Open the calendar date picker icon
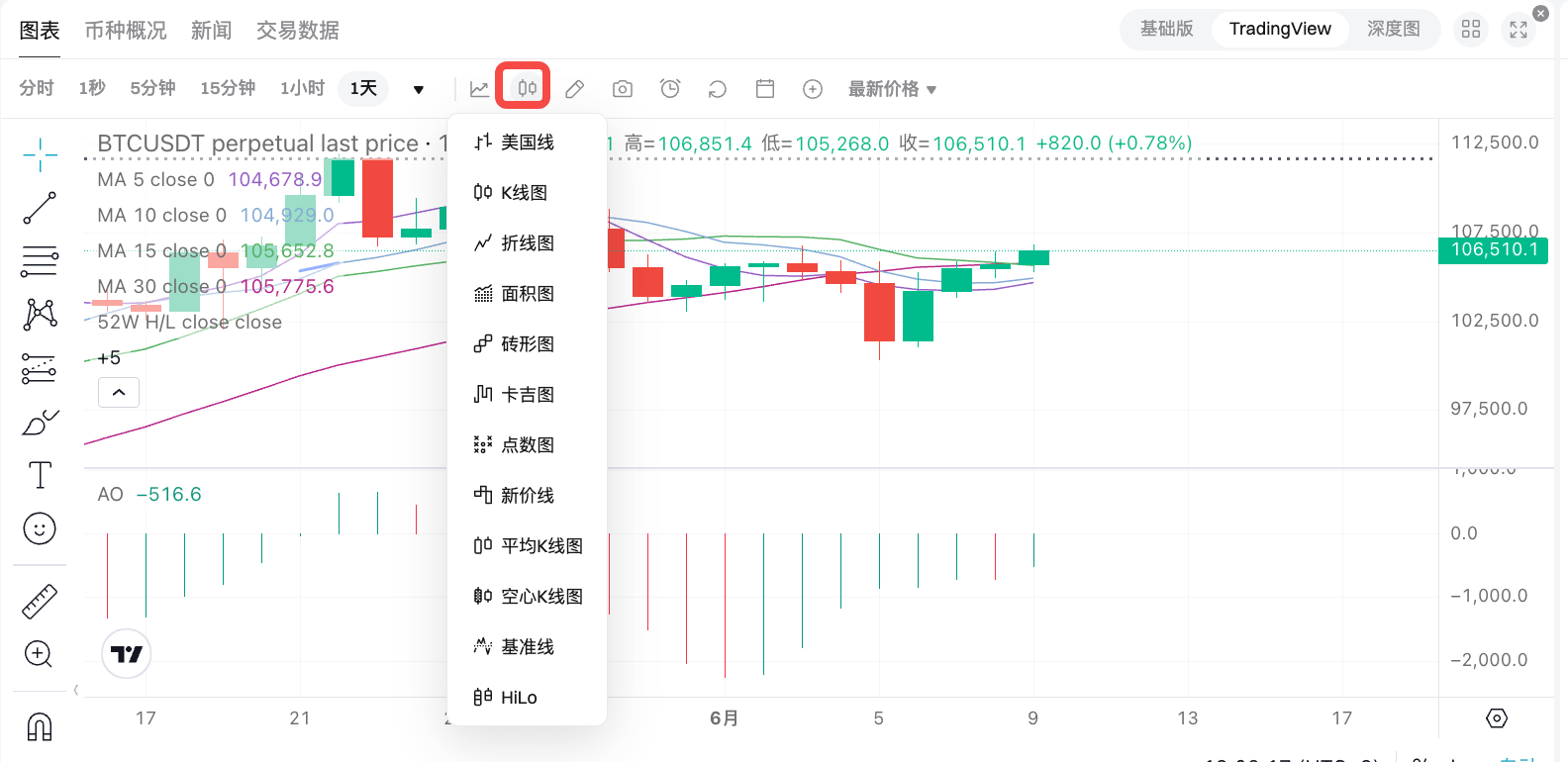Viewport: 1568px width, 762px height. tap(765, 89)
